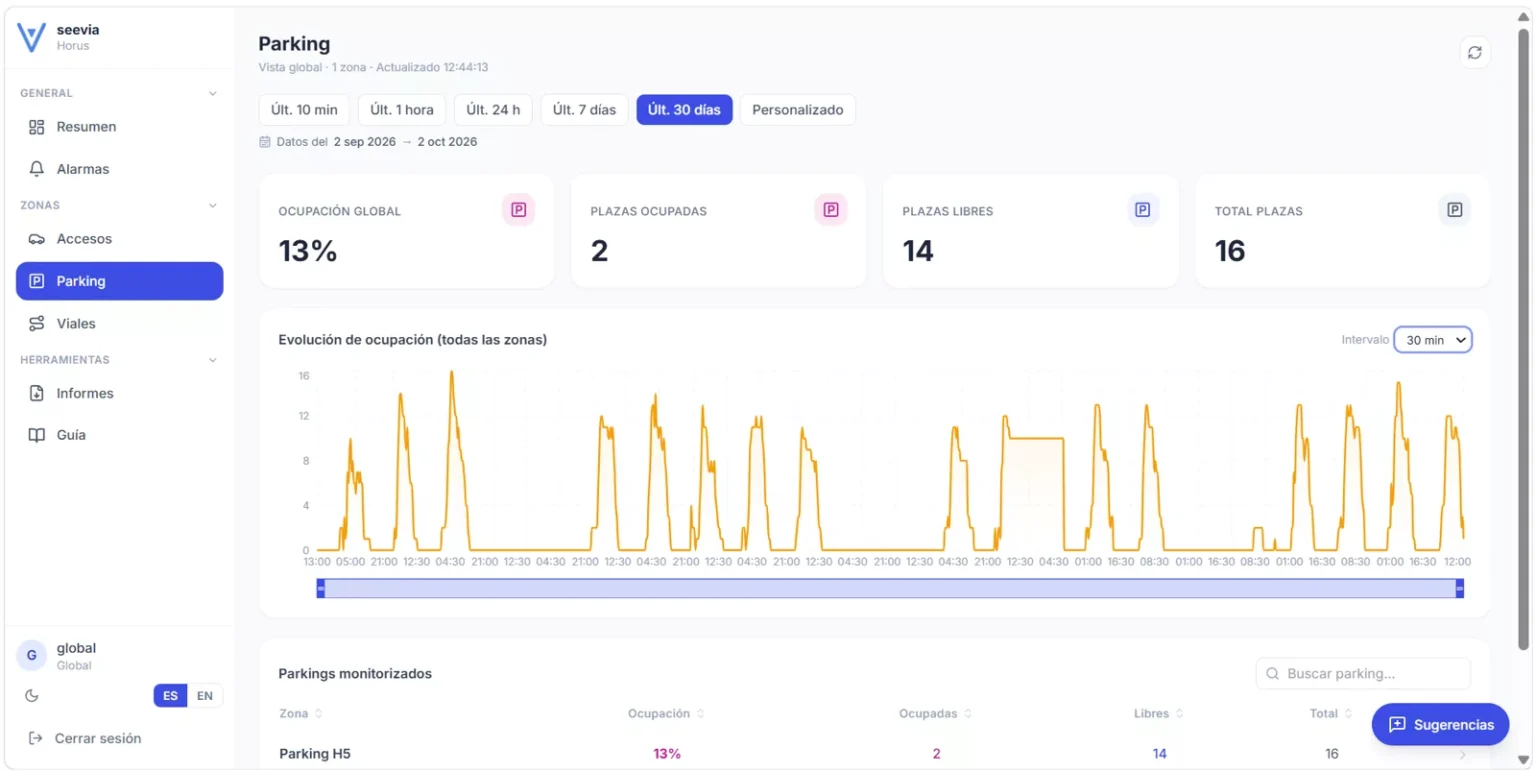Open the Personalizado date range
This screenshot has height=772, width=1536.
coord(798,110)
